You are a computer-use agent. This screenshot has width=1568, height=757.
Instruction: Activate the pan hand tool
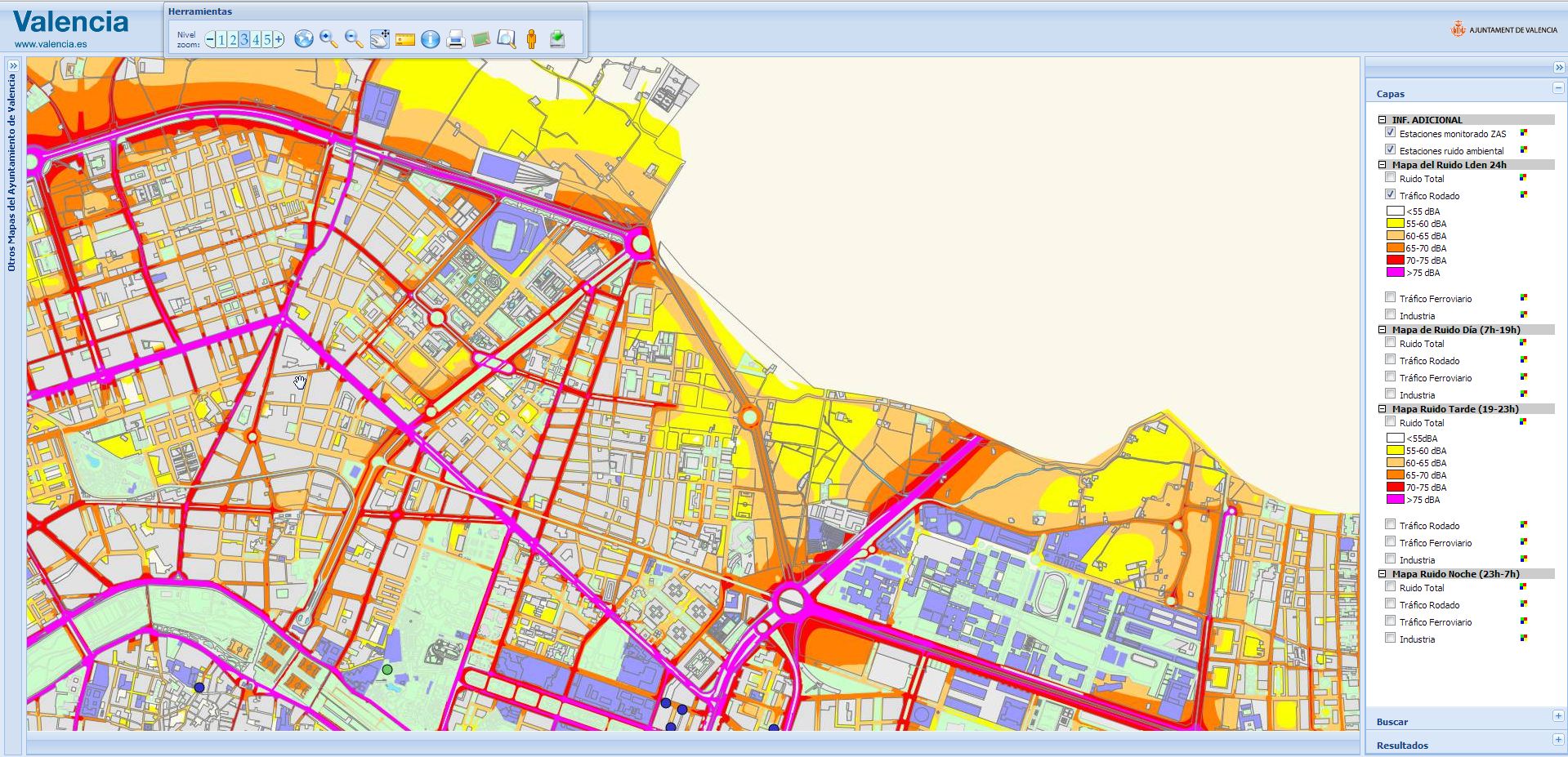379,39
